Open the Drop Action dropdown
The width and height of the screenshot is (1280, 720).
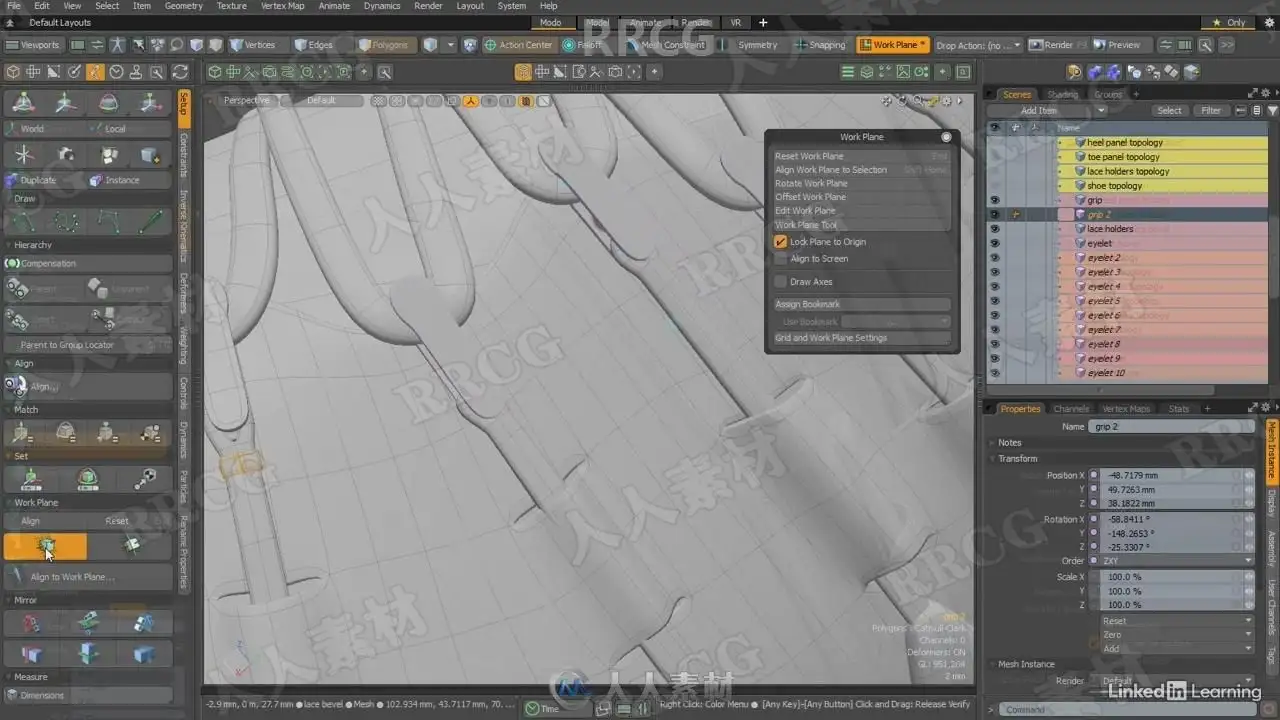tap(979, 45)
